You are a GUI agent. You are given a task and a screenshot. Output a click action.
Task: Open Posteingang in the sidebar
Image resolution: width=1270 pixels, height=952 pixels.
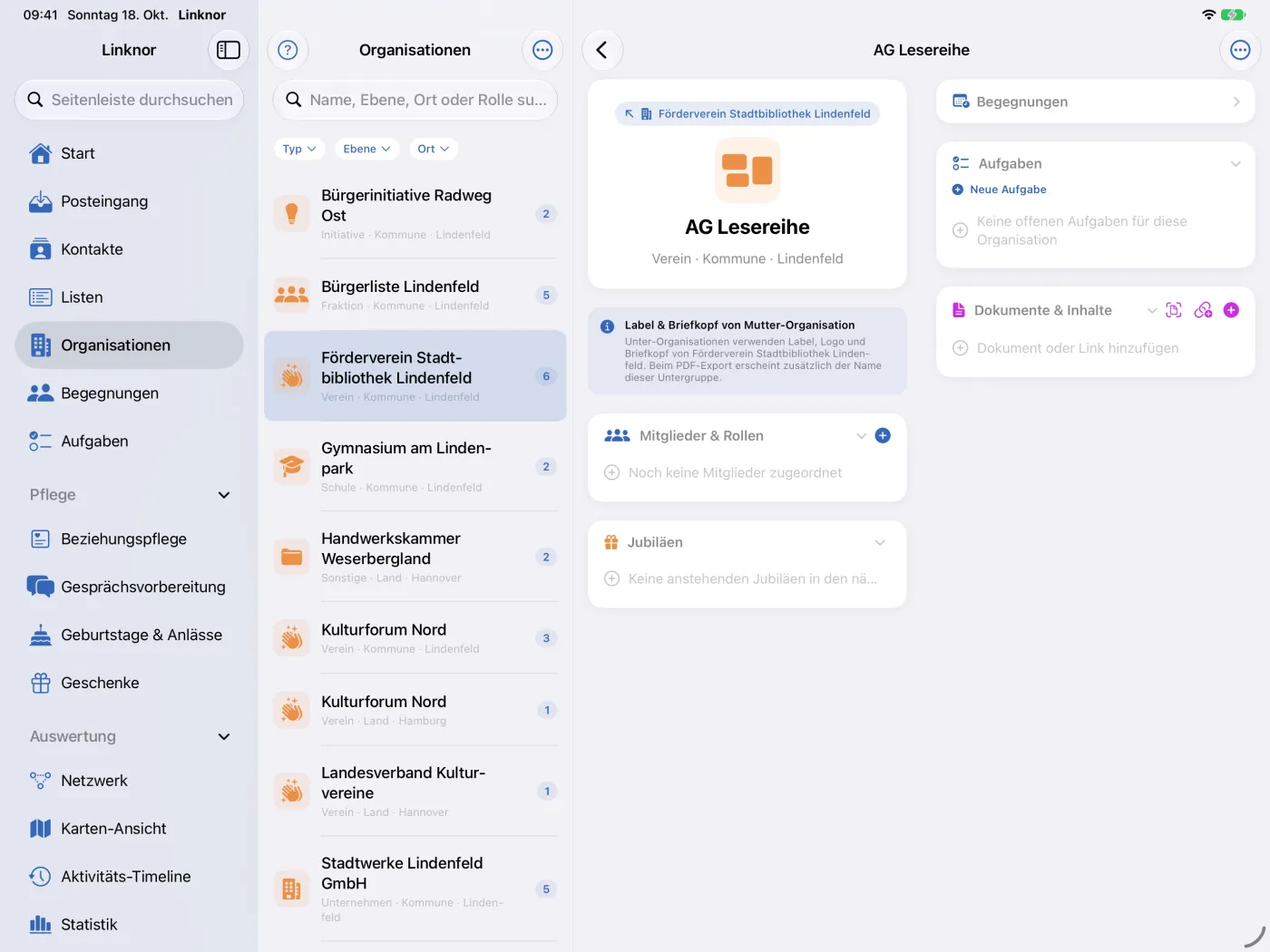point(129,201)
